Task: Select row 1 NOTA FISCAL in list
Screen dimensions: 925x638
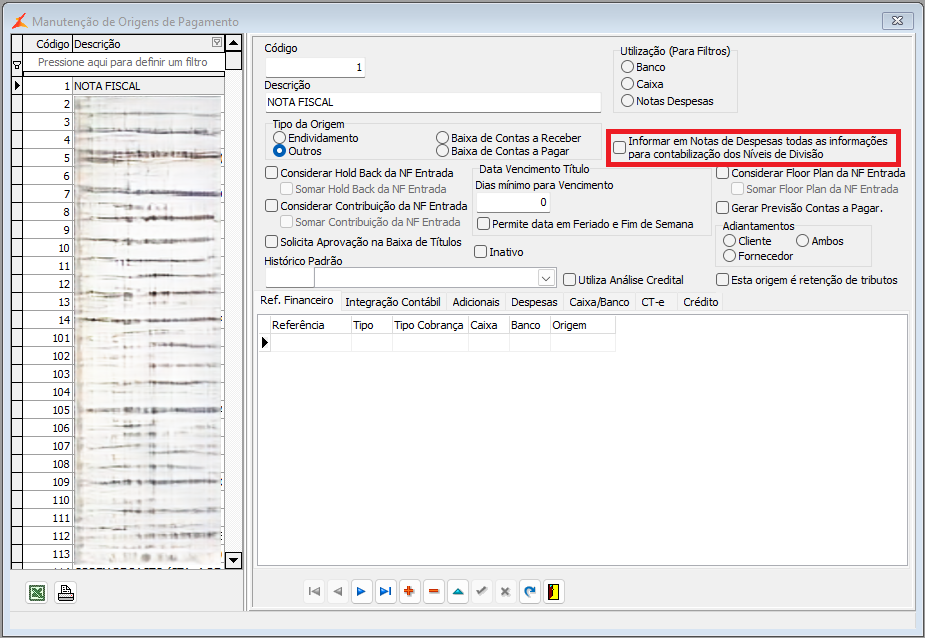Action: coord(123,86)
